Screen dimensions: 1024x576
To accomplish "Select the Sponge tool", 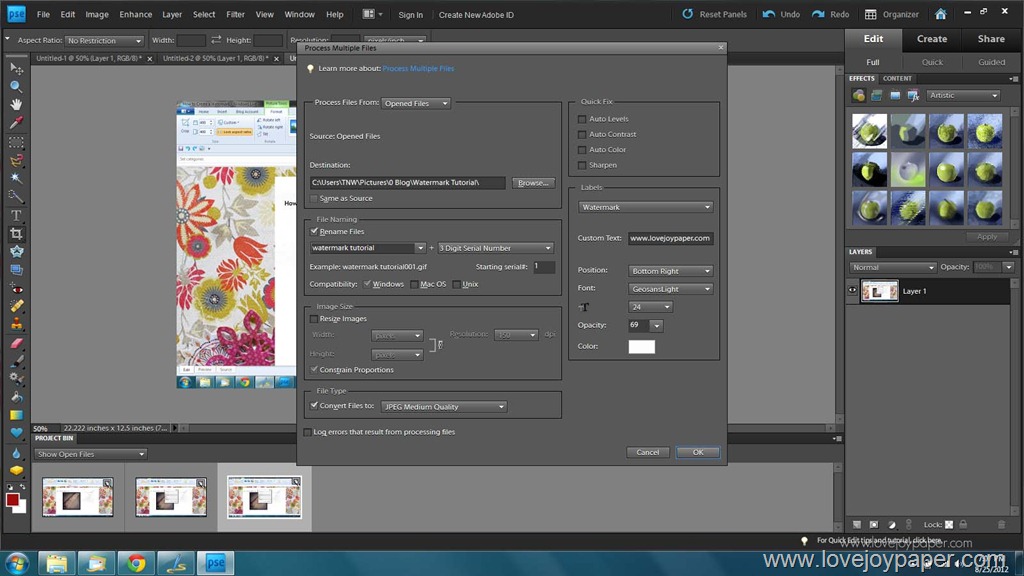I will [16, 470].
